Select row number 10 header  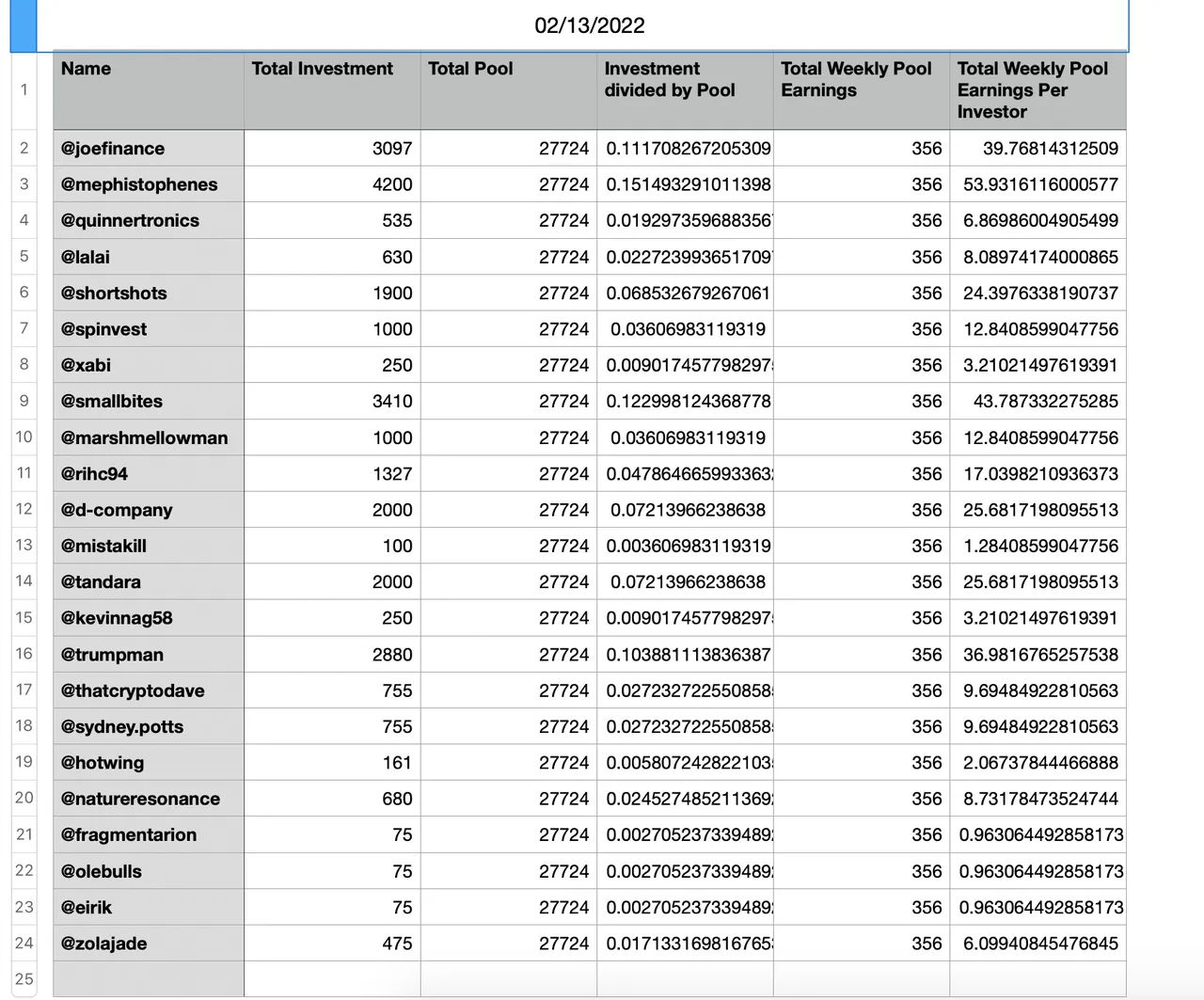coord(24,437)
